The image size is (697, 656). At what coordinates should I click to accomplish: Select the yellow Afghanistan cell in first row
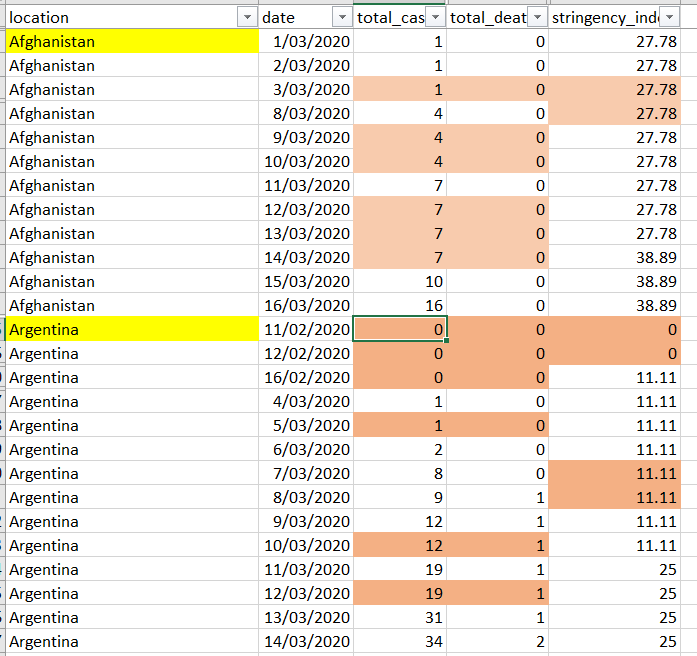[x=132, y=41]
